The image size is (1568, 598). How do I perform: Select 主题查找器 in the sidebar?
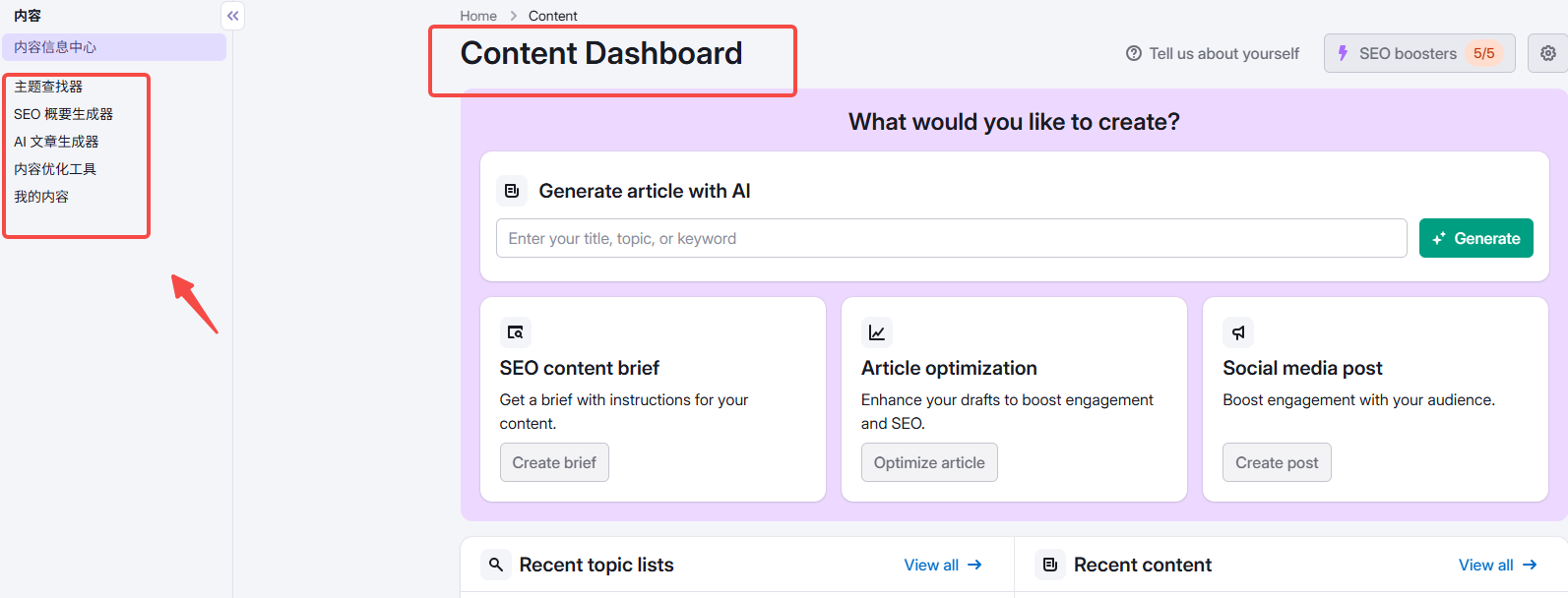[x=48, y=87]
